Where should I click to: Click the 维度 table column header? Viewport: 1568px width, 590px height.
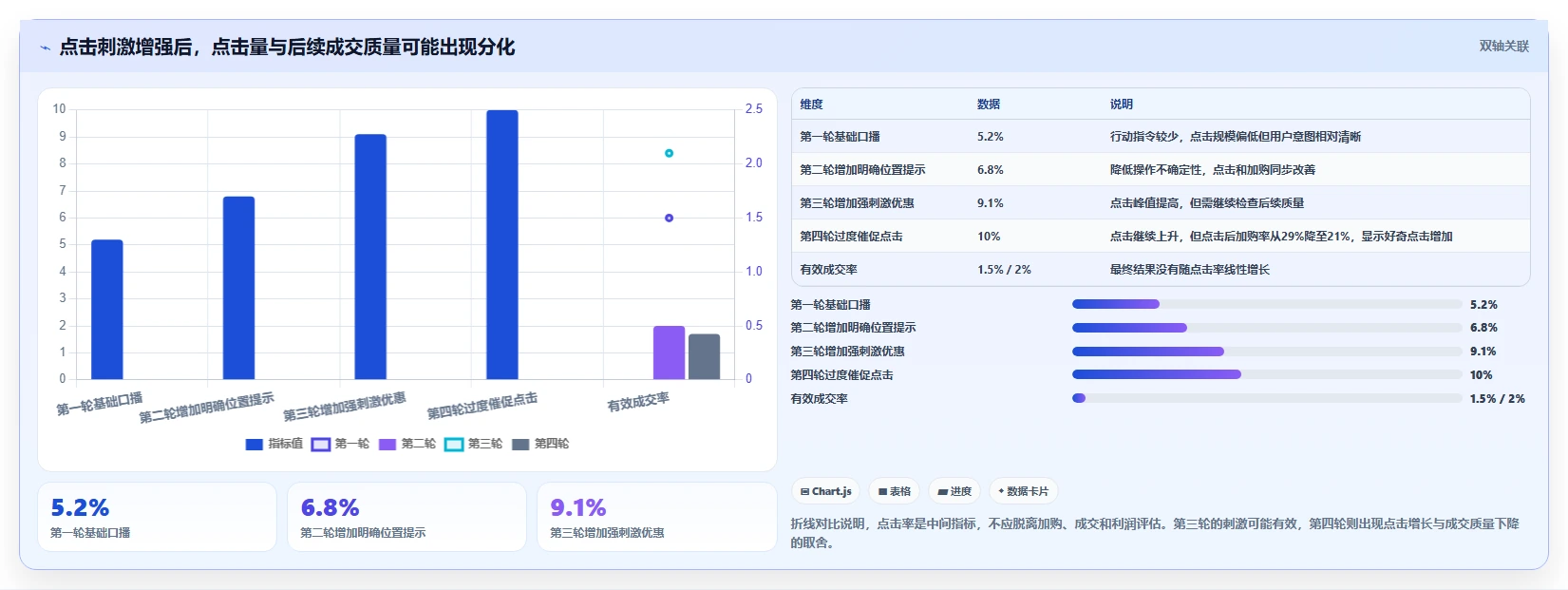(811, 104)
